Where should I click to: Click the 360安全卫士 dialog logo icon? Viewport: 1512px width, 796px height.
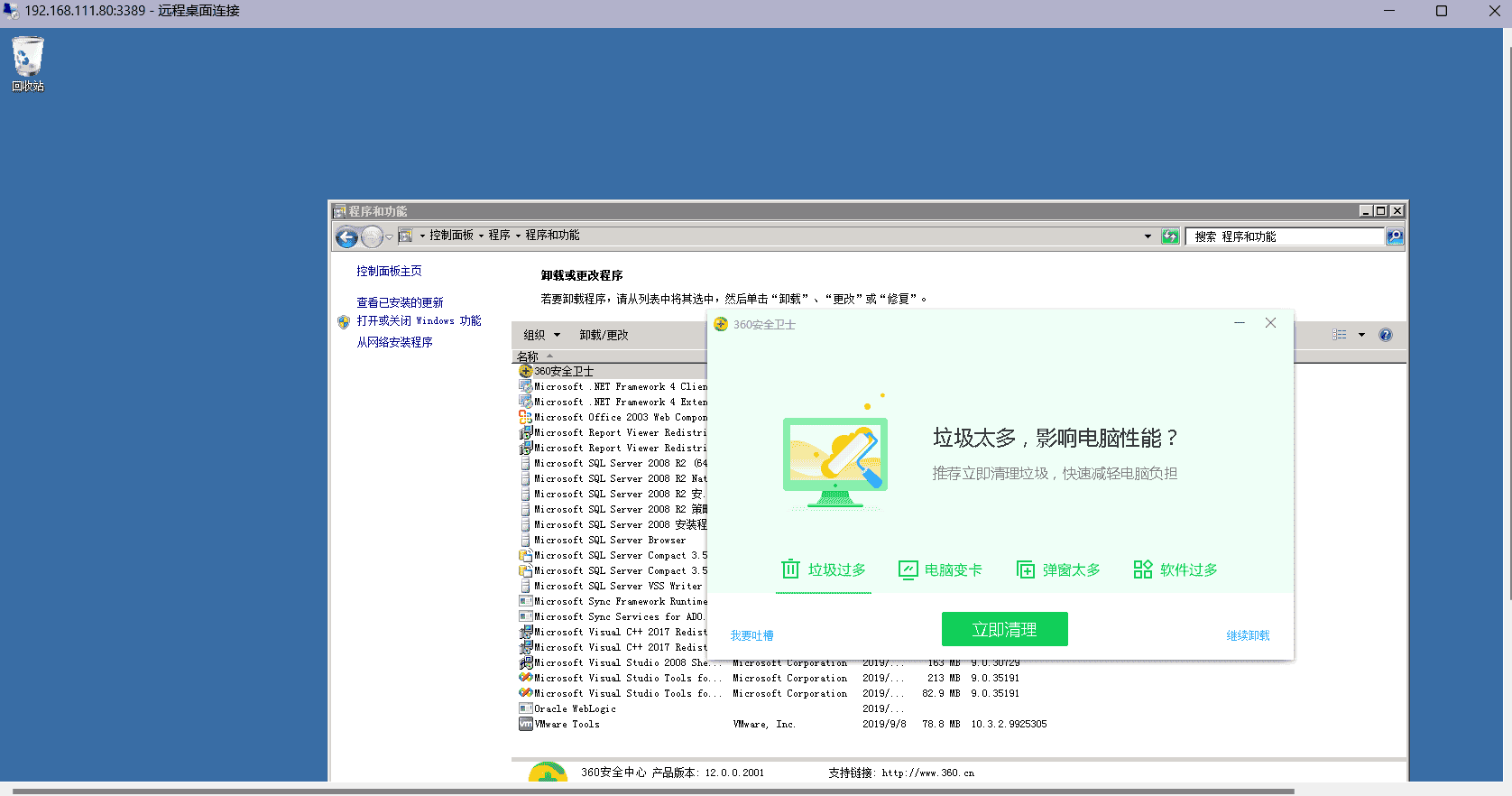click(x=721, y=324)
